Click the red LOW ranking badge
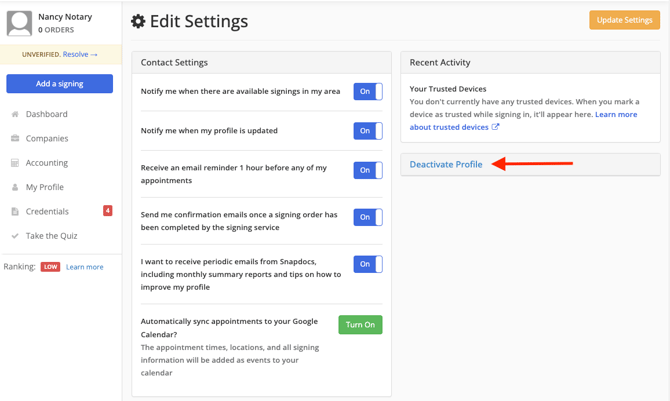670x401 pixels. [50, 267]
